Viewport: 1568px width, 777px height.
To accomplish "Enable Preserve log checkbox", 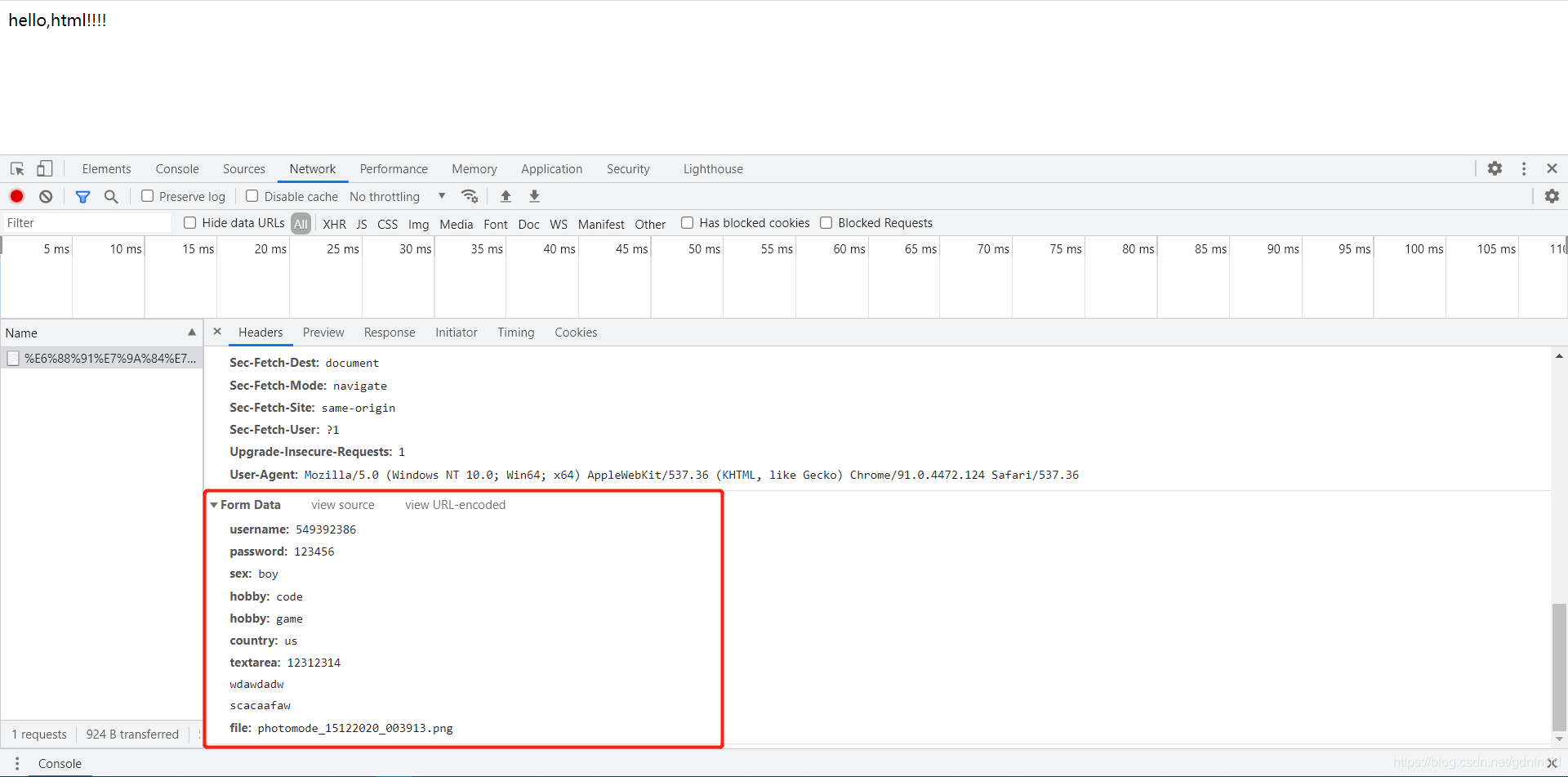I will [x=148, y=196].
